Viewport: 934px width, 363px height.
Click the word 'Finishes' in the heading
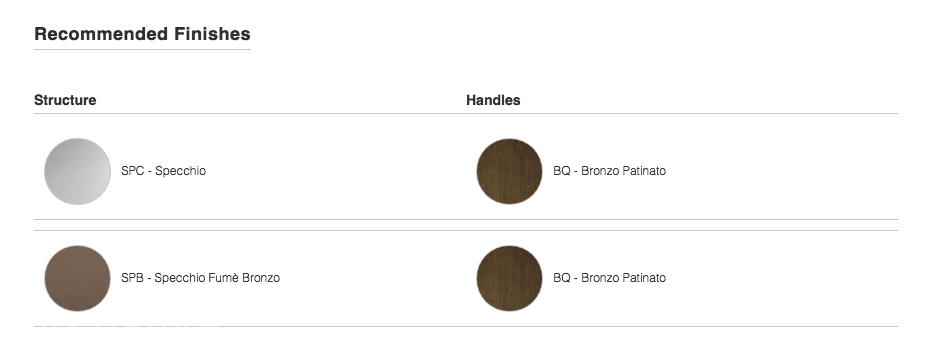click(213, 34)
